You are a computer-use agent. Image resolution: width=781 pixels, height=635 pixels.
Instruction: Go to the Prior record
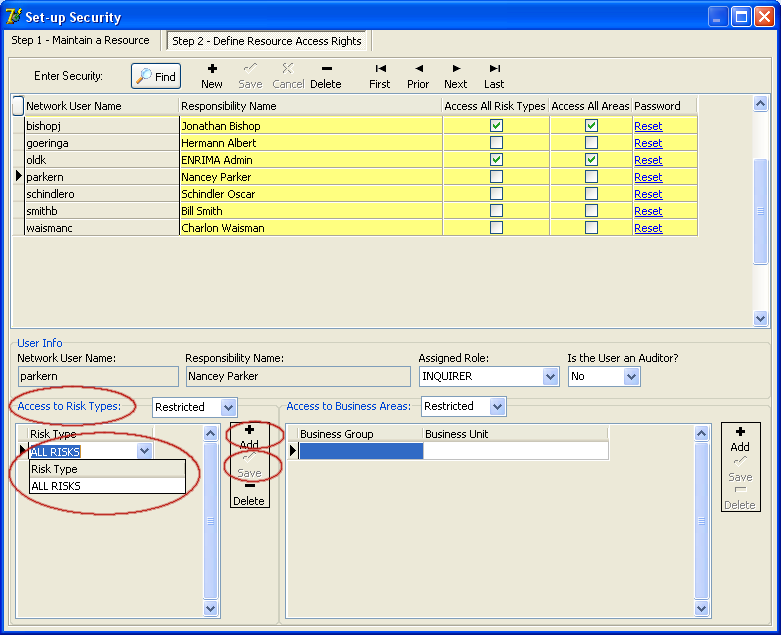coord(418,75)
